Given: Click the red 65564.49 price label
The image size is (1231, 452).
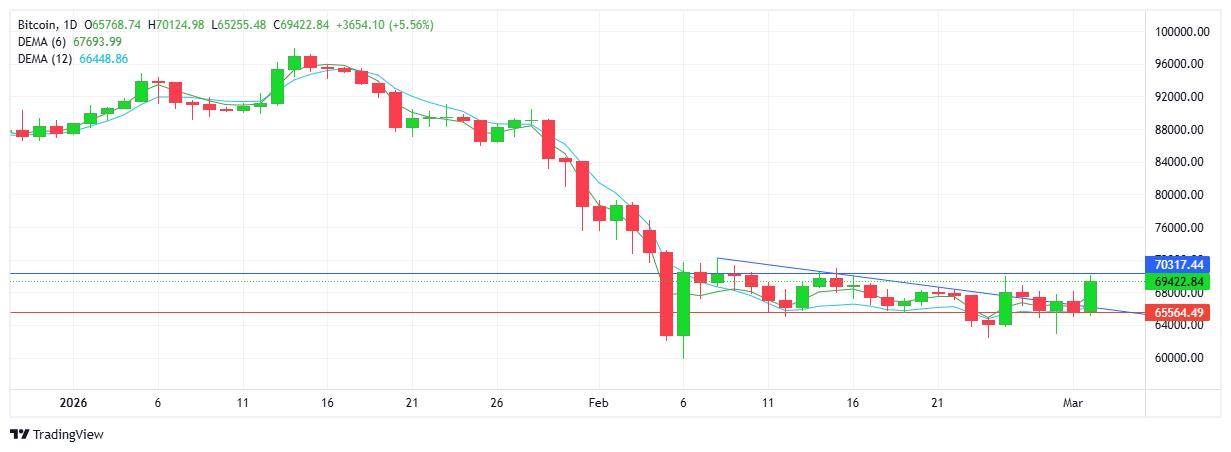Looking at the screenshot, I should [x=1176, y=313].
